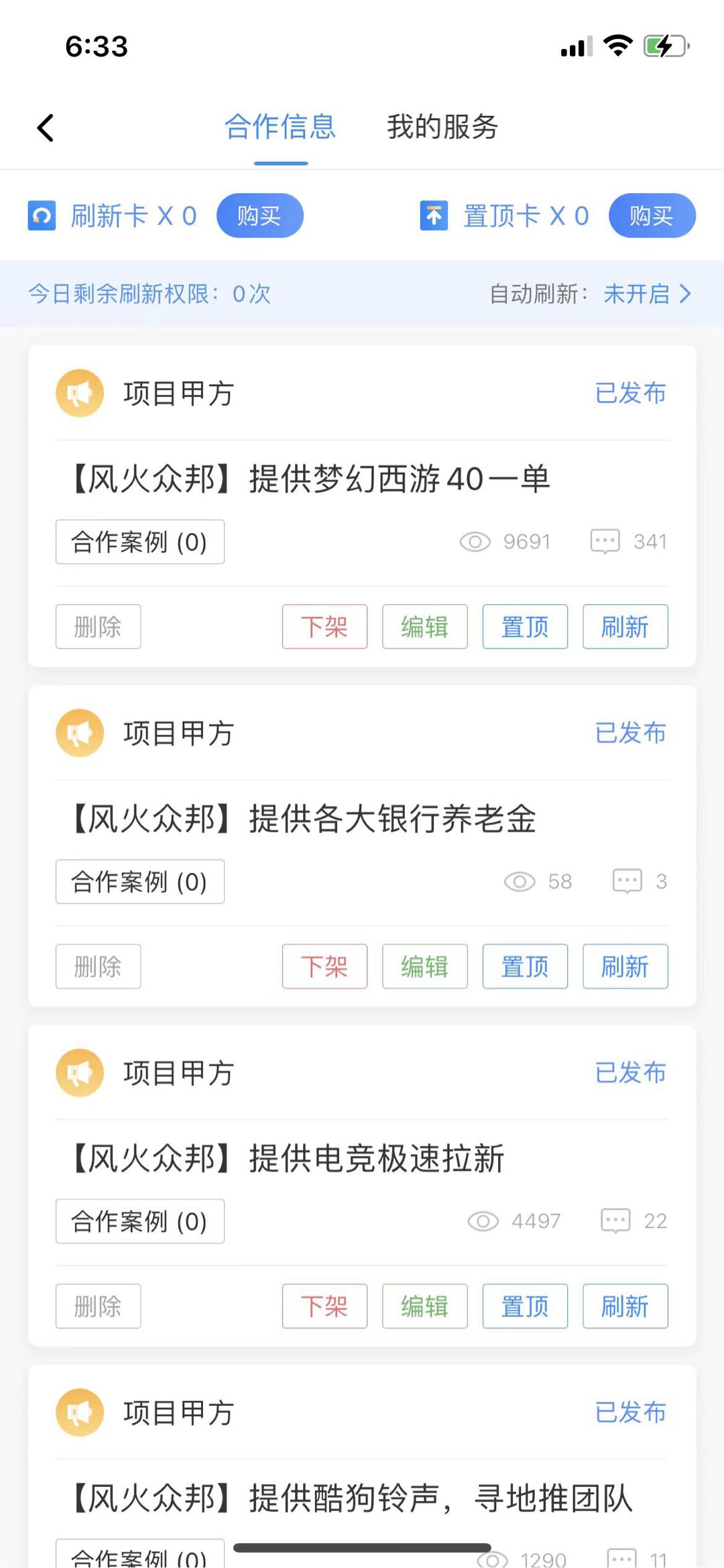Select the 合作信息 tab

280,127
